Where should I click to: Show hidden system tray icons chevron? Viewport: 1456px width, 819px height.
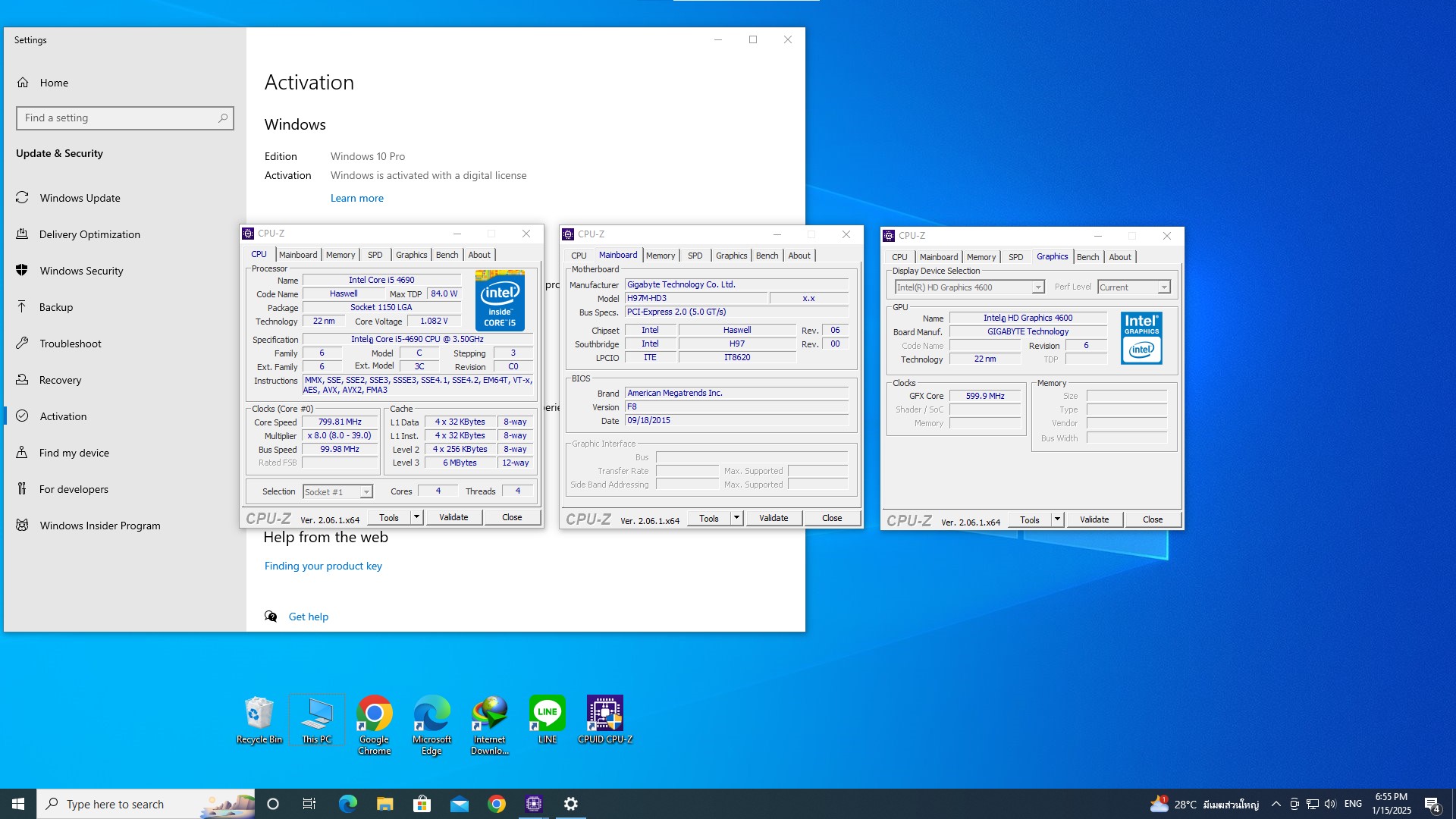coord(1276,804)
